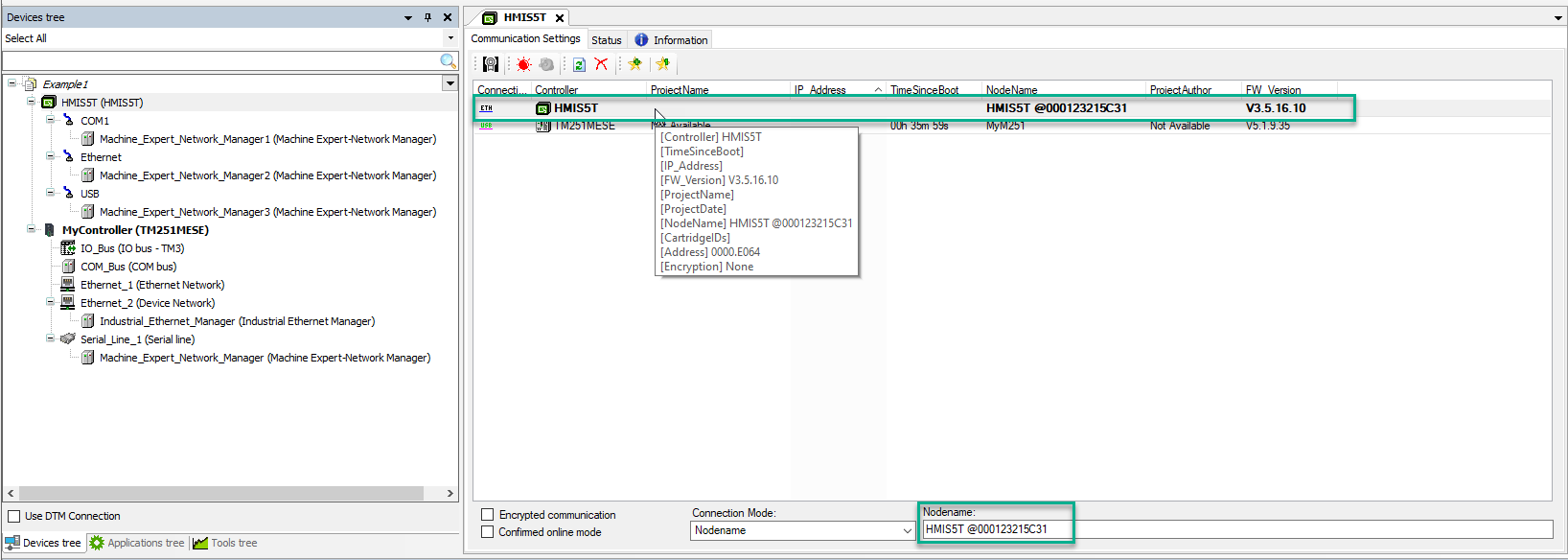Click the Example1 project icon
The height and width of the screenshot is (560, 1568).
[x=30, y=84]
